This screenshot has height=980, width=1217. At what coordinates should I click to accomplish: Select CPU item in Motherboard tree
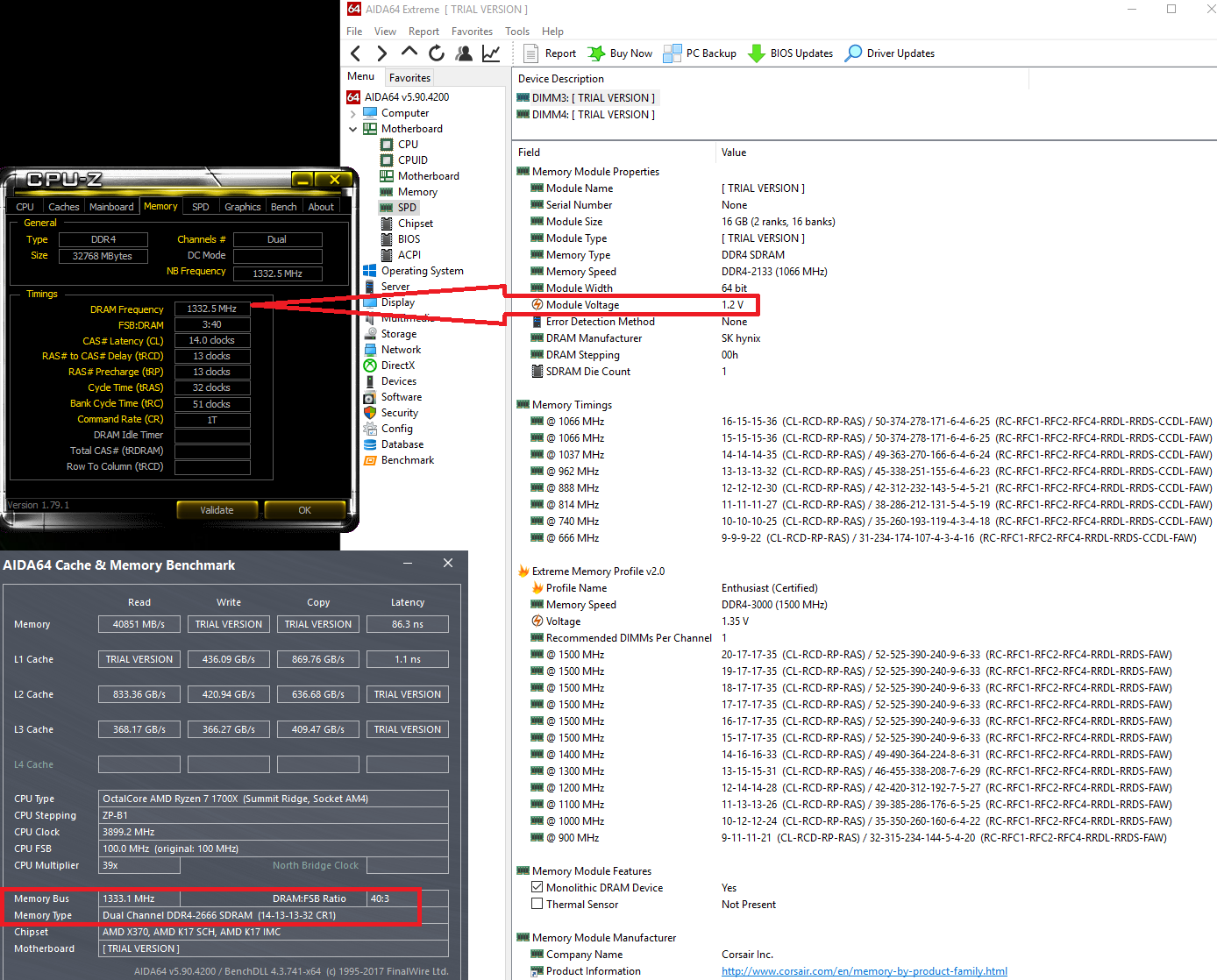pyautogui.click(x=399, y=145)
